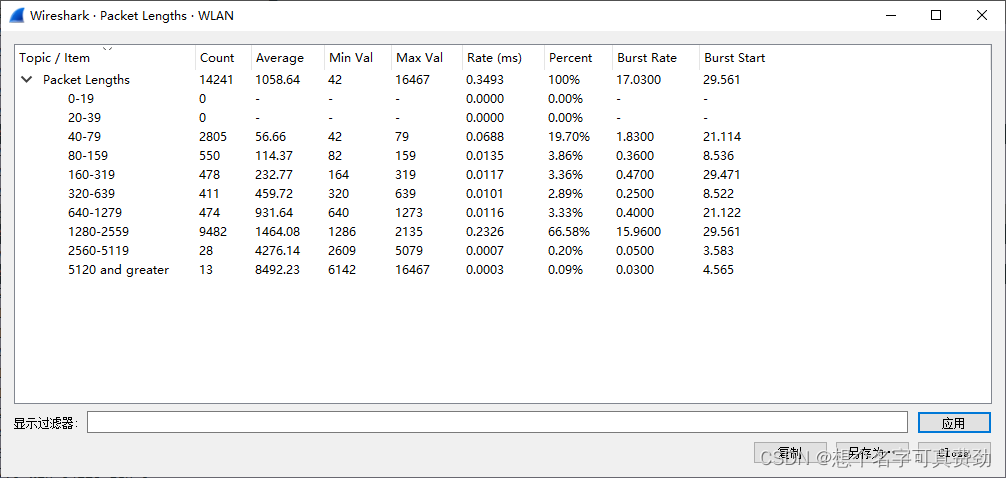Click the 应用 (Apply) button
Image resolution: width=1006 pixels, height=478 pixels.
click(953, 423)
